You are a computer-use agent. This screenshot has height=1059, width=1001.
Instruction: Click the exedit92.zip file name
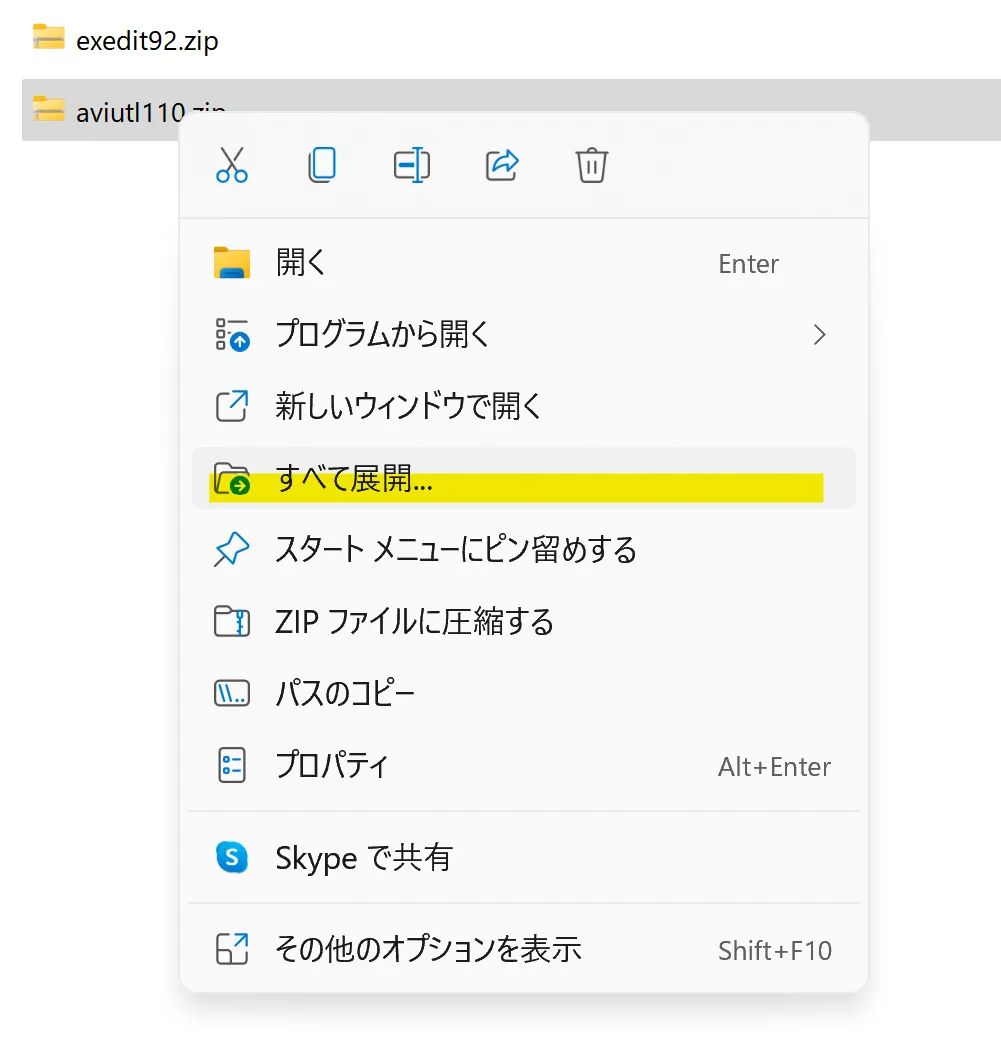click(x=147, y=41)
